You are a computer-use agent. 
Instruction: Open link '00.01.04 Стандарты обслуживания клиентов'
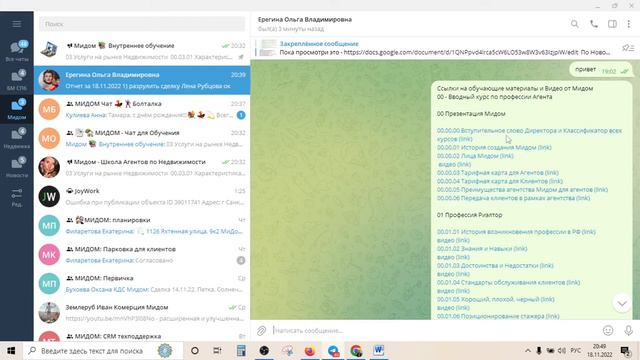click(x=508, y=282)
